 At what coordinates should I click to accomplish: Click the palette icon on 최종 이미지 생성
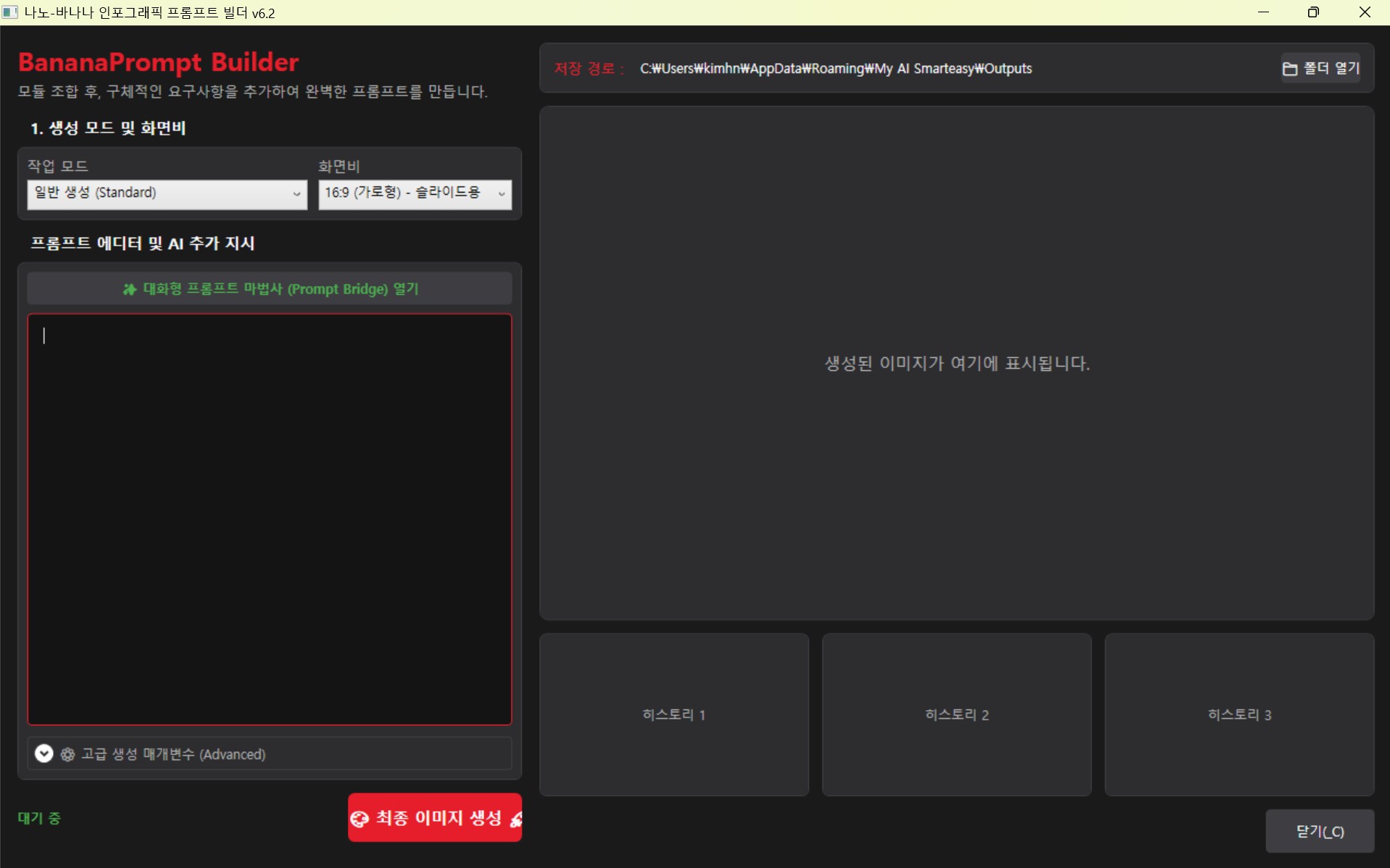(359, 819)
